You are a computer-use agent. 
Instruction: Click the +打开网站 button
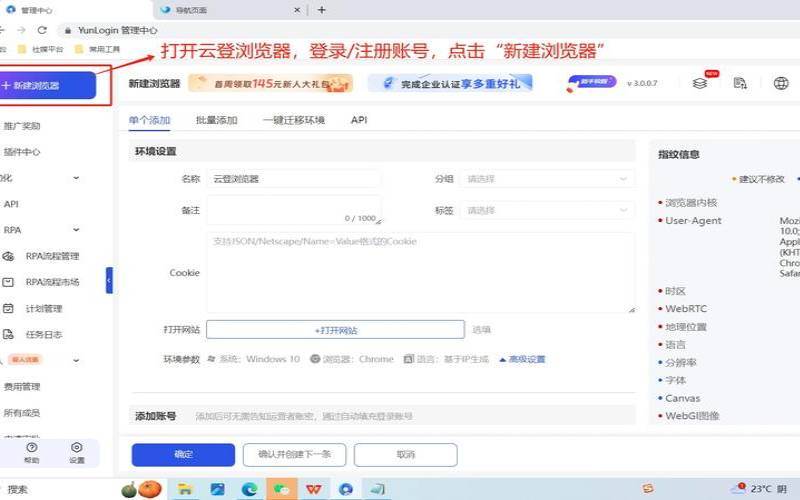[335, 330]
